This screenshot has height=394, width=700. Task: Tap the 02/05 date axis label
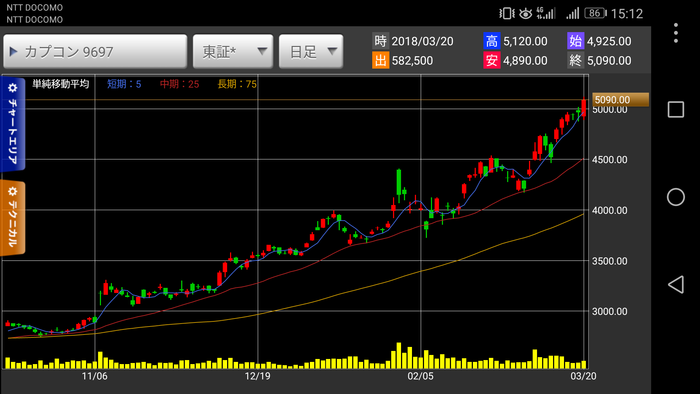click(420, 376)
